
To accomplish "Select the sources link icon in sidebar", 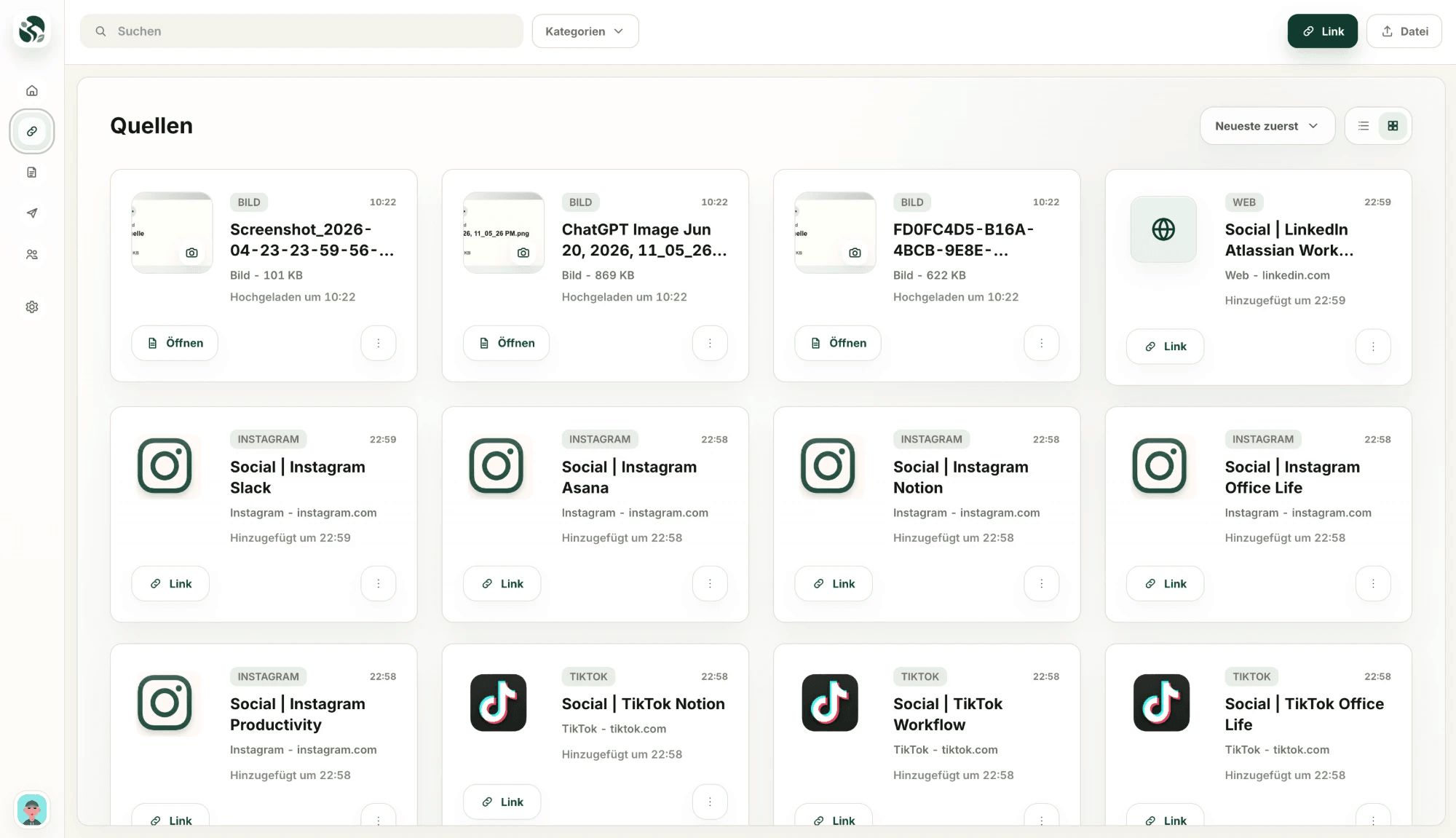I will point(32,132).
